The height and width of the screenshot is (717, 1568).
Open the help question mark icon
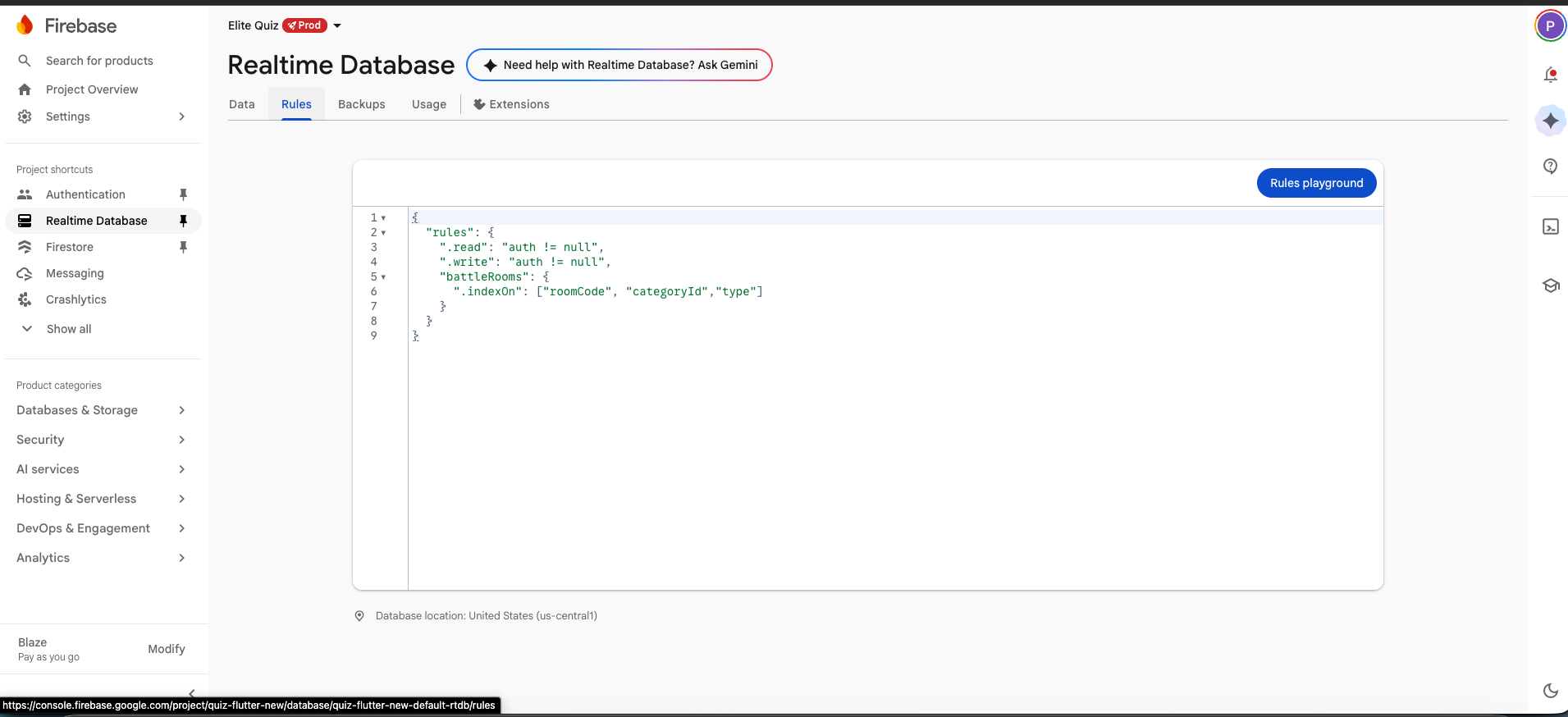(1550, 167)
